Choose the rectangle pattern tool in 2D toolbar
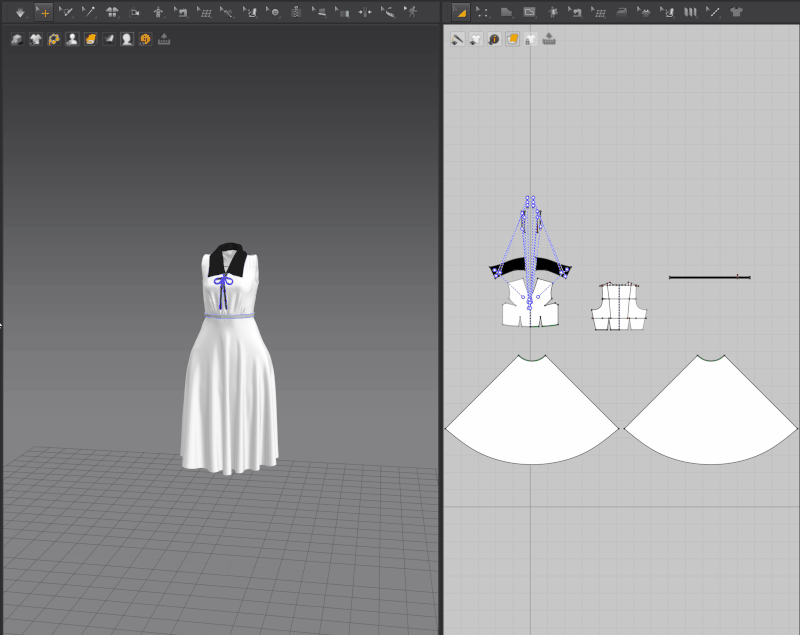800x635 pixels. (x=529, y=12)
